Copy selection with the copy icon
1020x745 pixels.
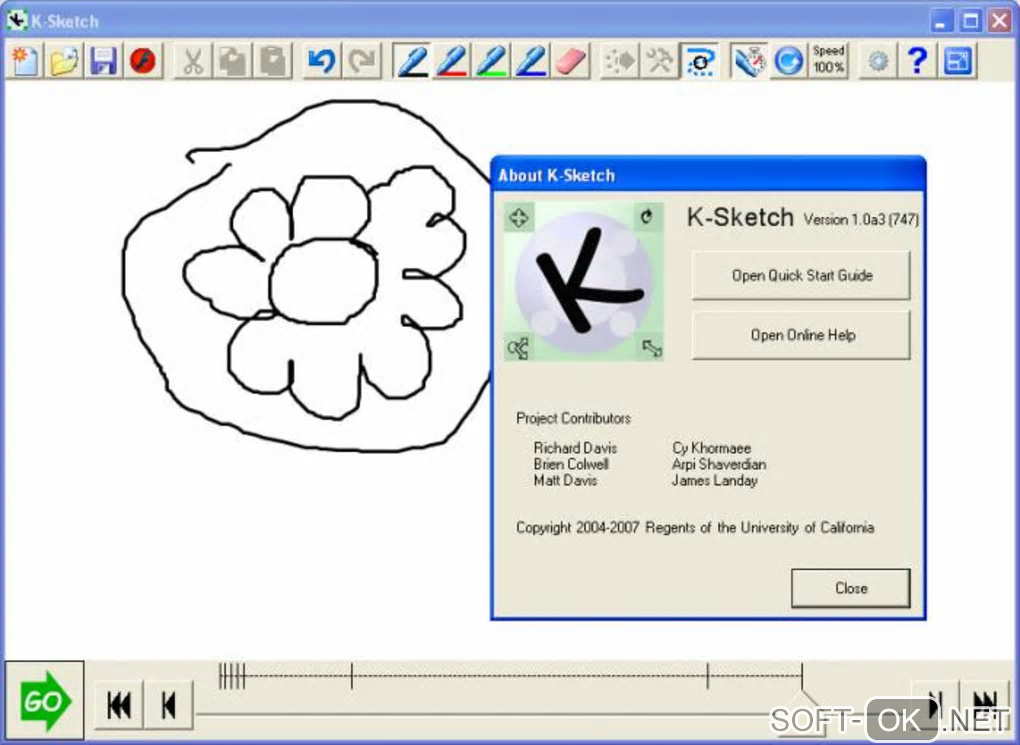click(x=232, y=62)
